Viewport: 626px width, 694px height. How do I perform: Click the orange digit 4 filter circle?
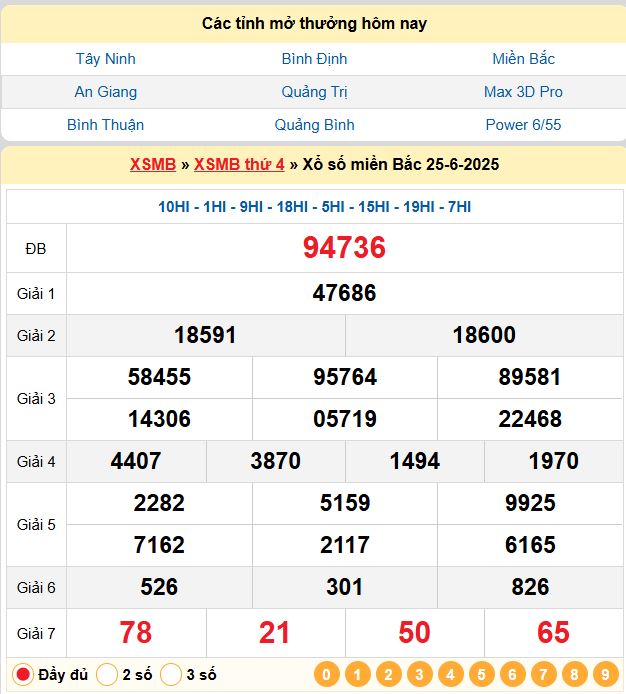(451, 675)
